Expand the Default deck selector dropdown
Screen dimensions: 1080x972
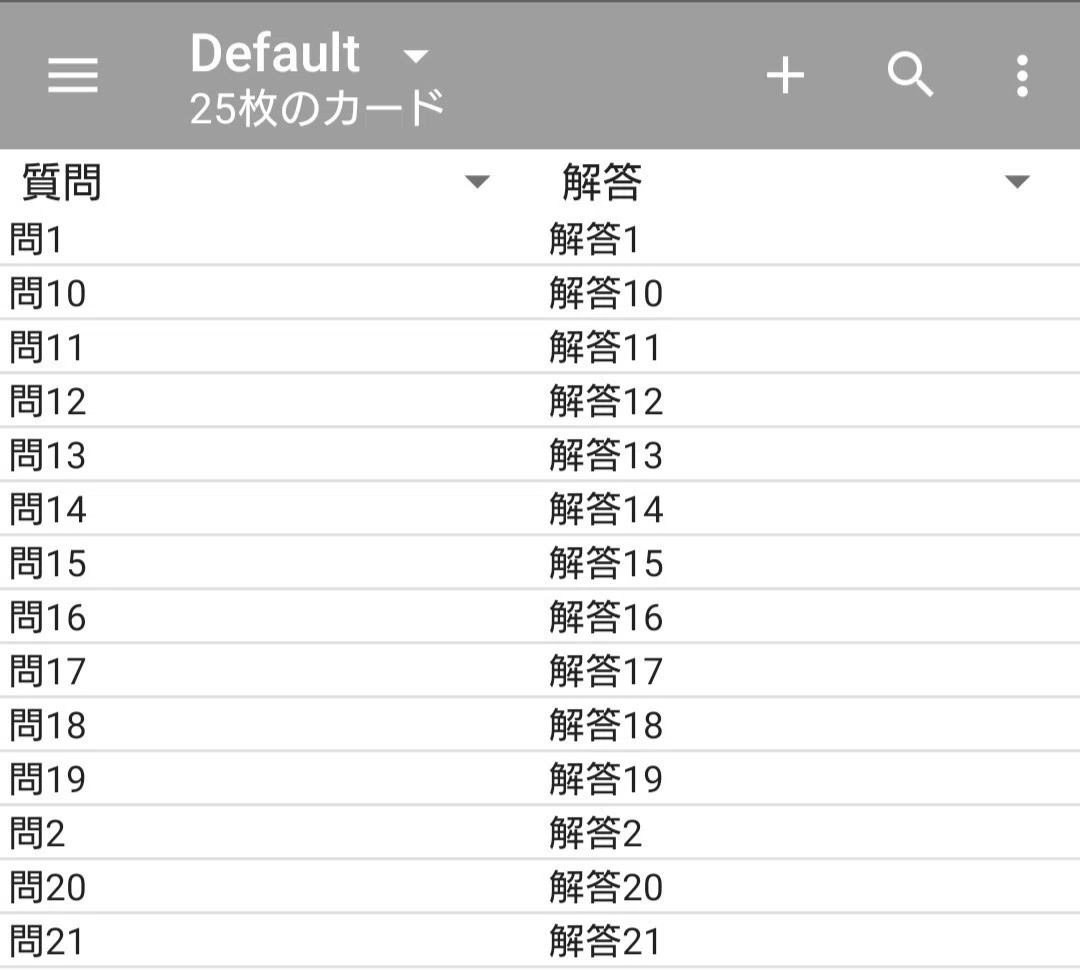click(x=416, y=56)
